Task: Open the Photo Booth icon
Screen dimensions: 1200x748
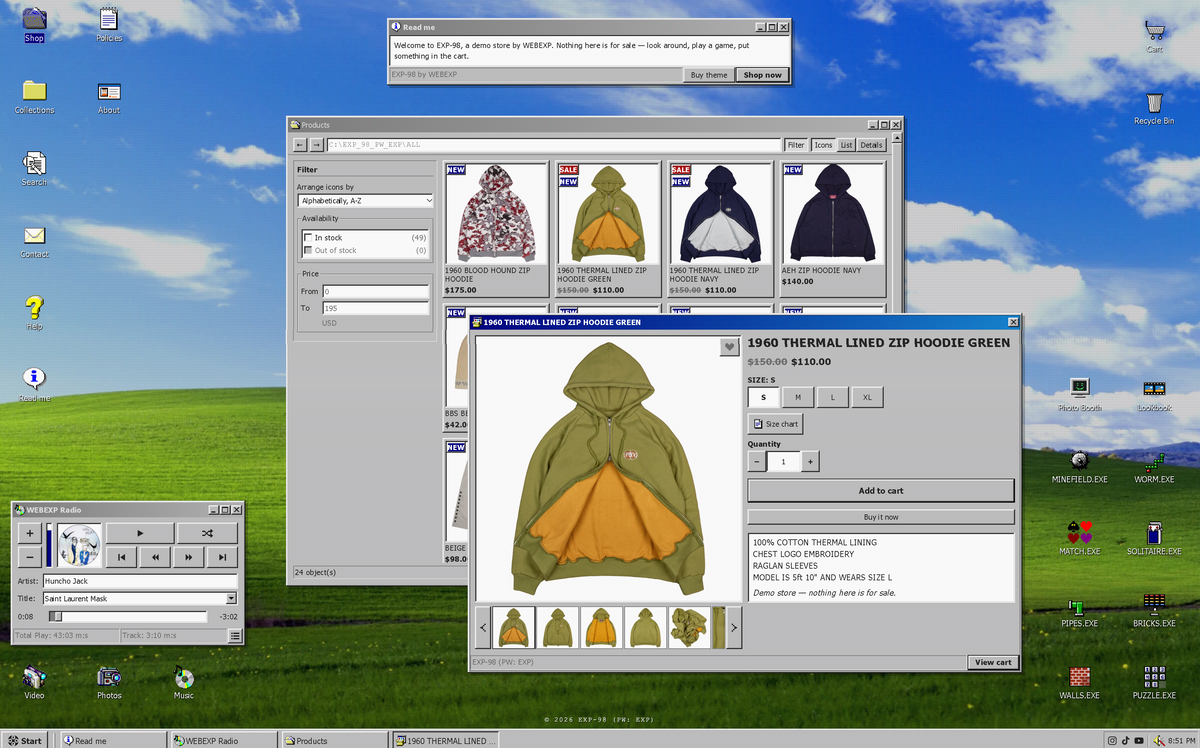Action: pos(1079,394)
